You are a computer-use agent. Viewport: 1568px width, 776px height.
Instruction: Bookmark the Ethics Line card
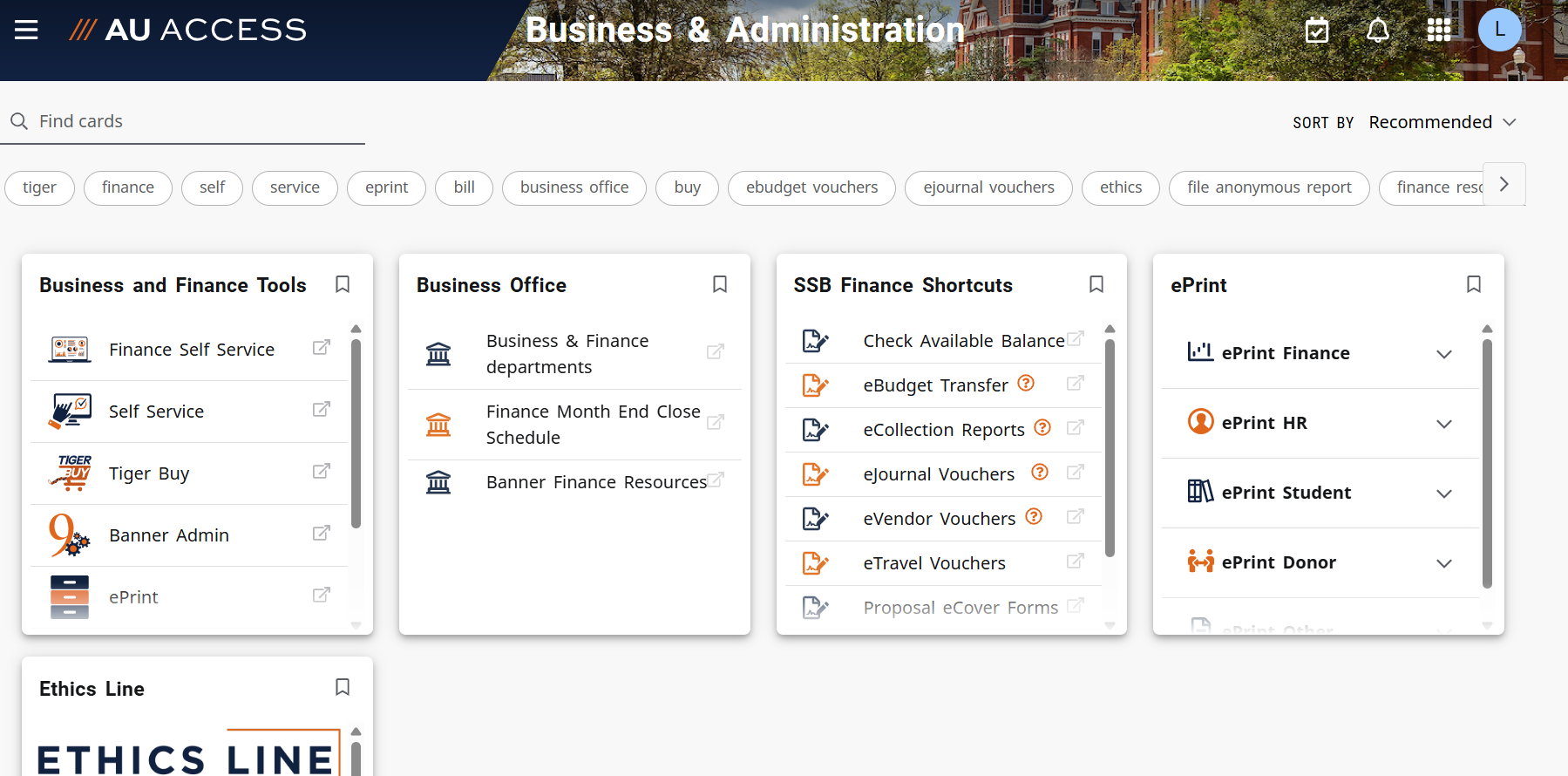(x=343, y=687)
